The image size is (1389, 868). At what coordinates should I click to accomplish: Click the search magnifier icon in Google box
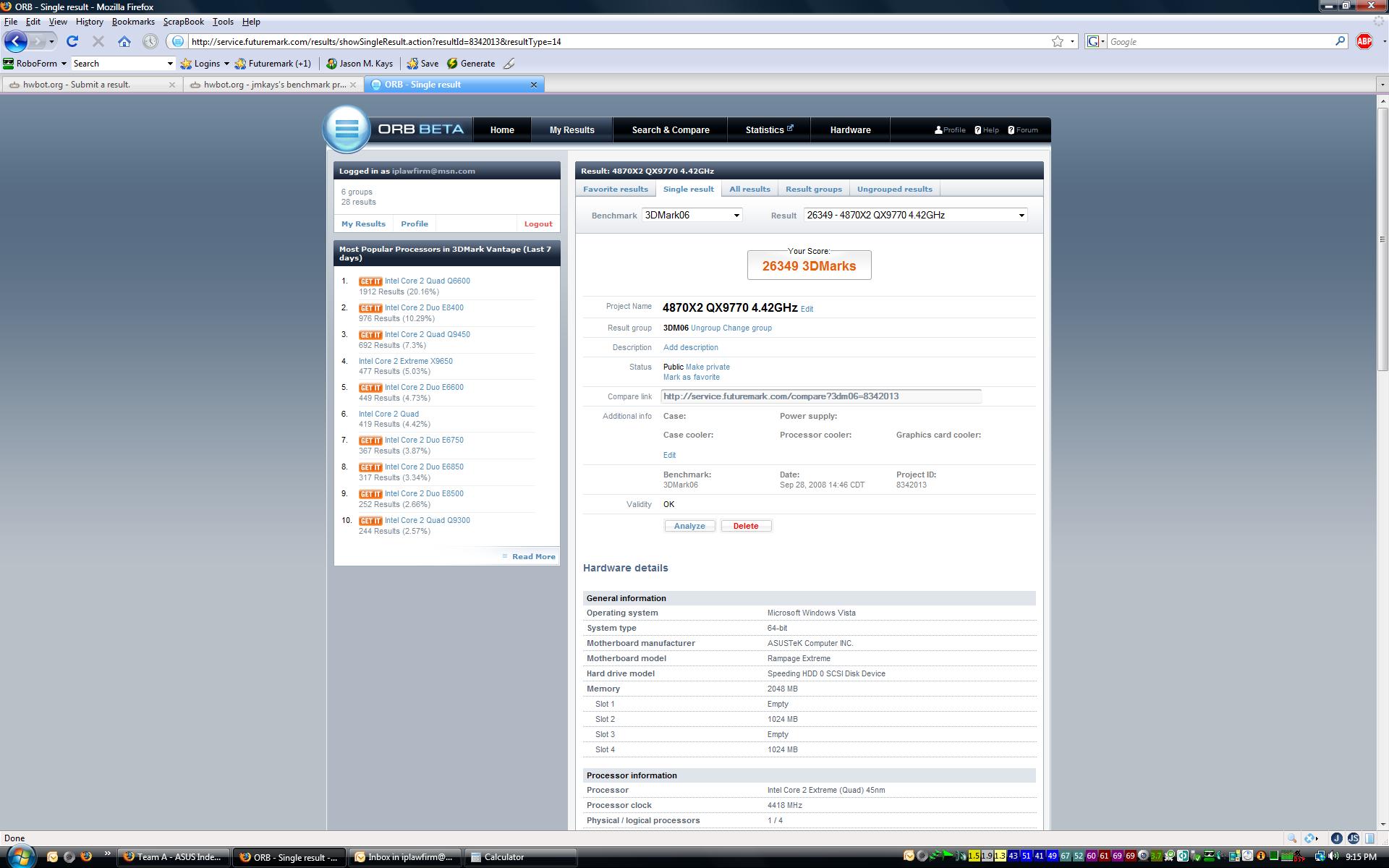pyautogui.click(x=1340, y=41)
